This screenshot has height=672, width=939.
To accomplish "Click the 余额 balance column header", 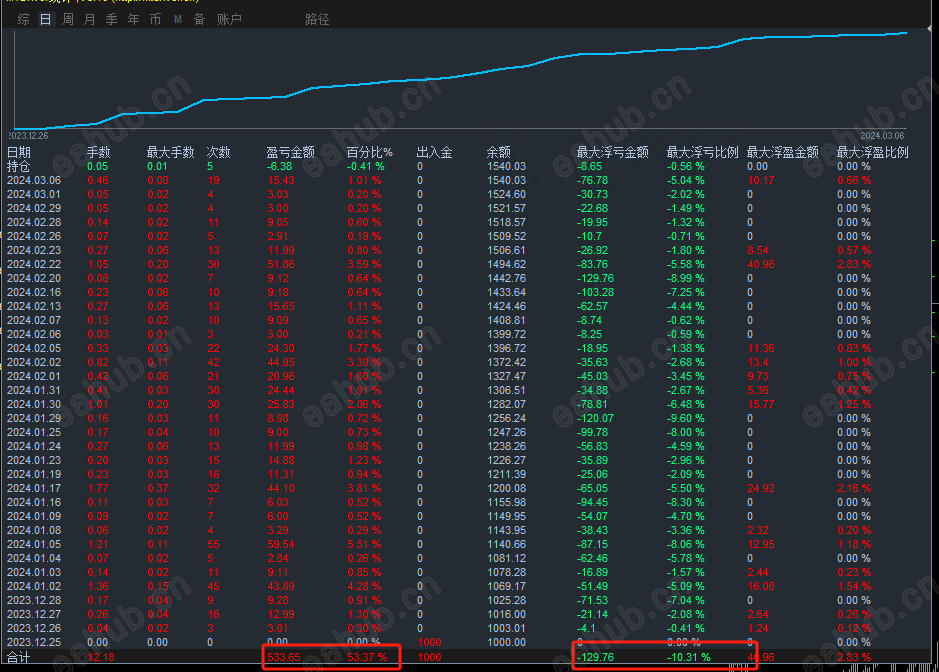I will pos(498,152).
